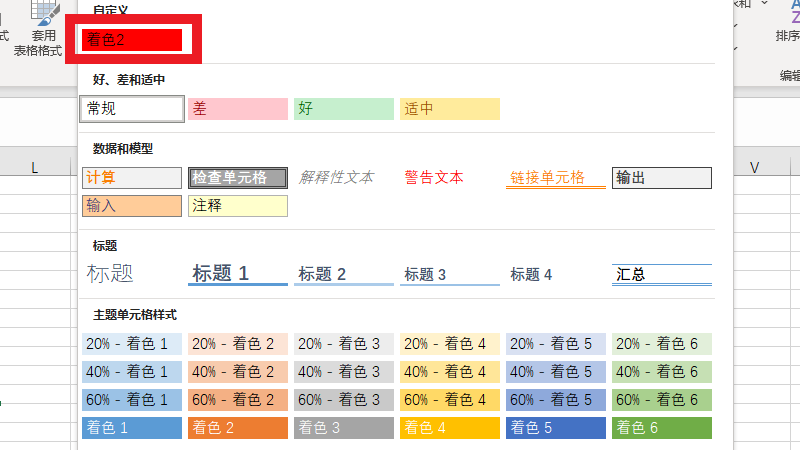Choose the 汇总 total style
The width and height of the screenshot is (800, 450).
tap(661, 274)
